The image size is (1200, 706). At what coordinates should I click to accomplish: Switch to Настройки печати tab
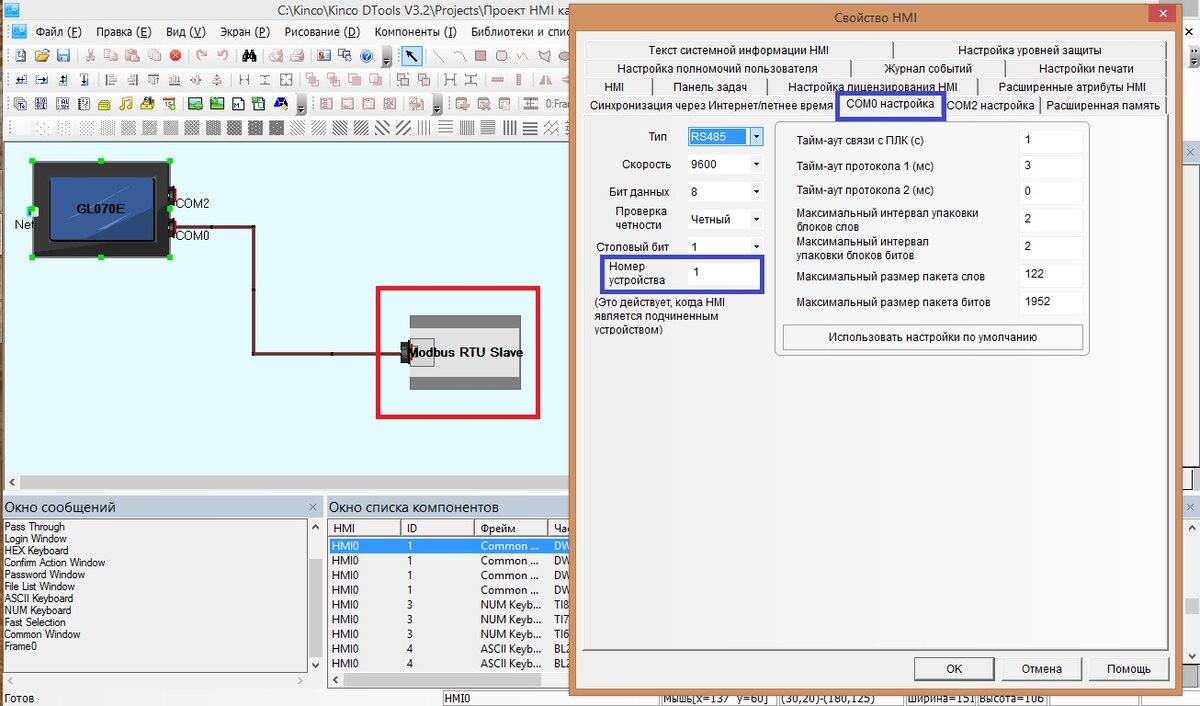coord(1086,68)
